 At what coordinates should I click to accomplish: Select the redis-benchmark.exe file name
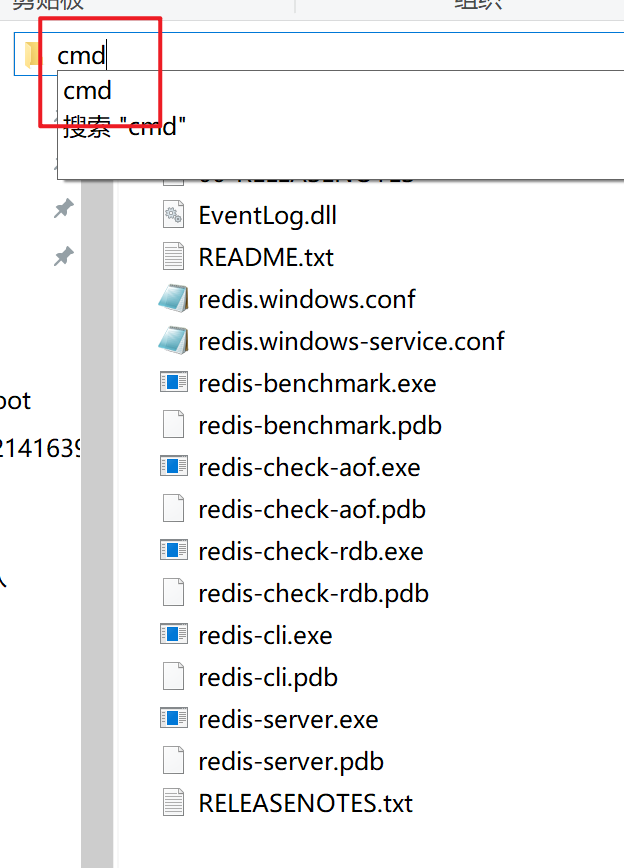317,384
